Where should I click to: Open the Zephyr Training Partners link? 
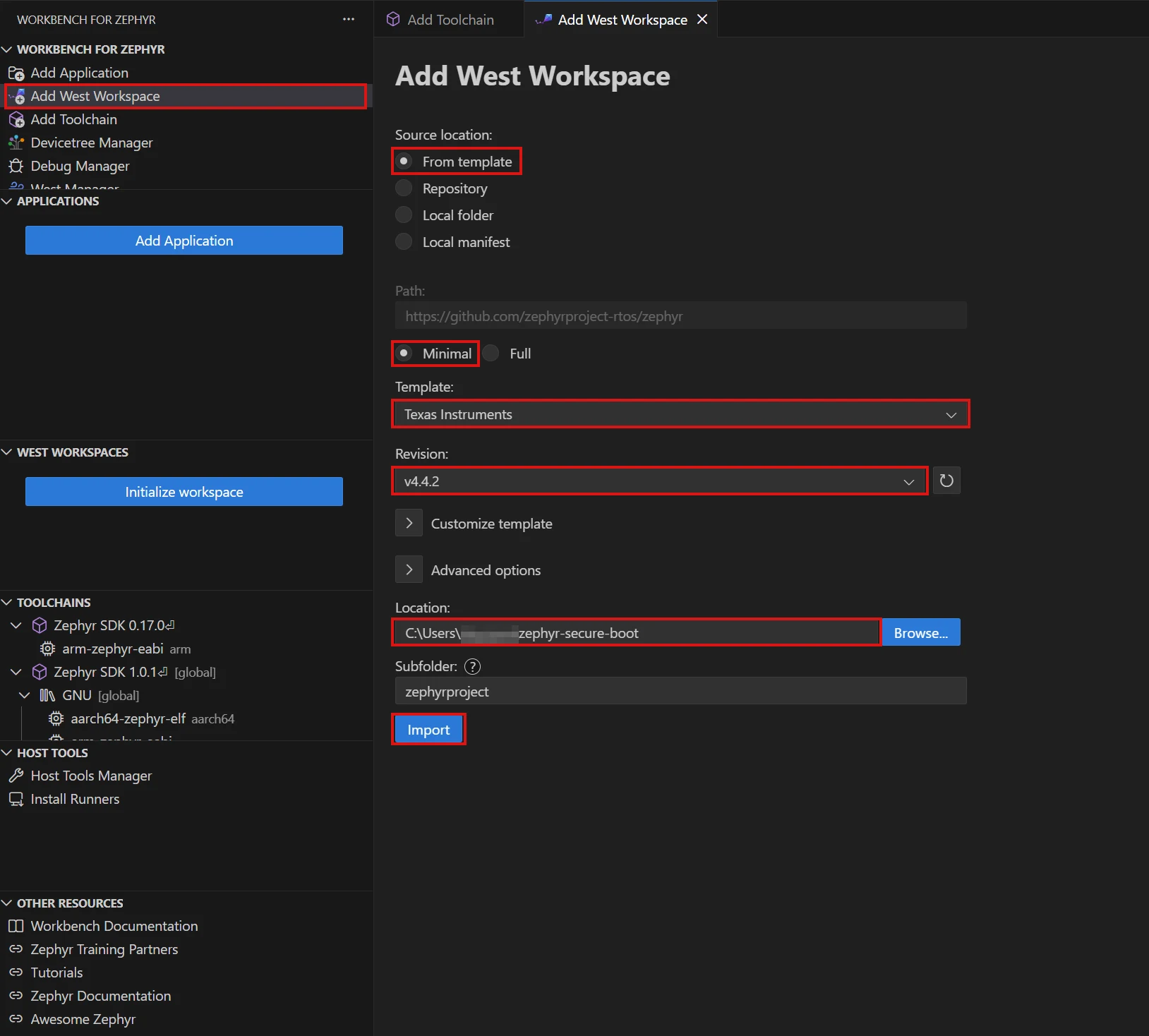click(x=104, y=950)
